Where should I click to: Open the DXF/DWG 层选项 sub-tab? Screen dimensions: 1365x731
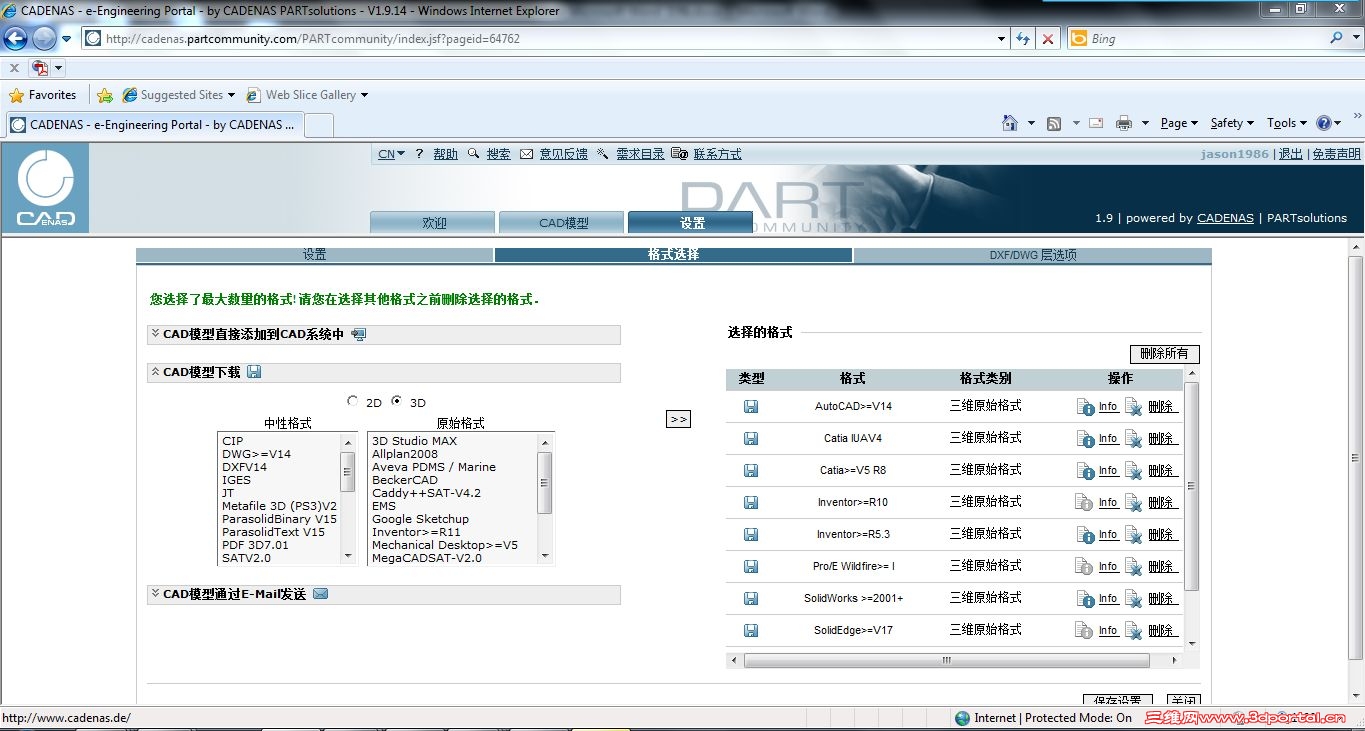click(1032, 255)
